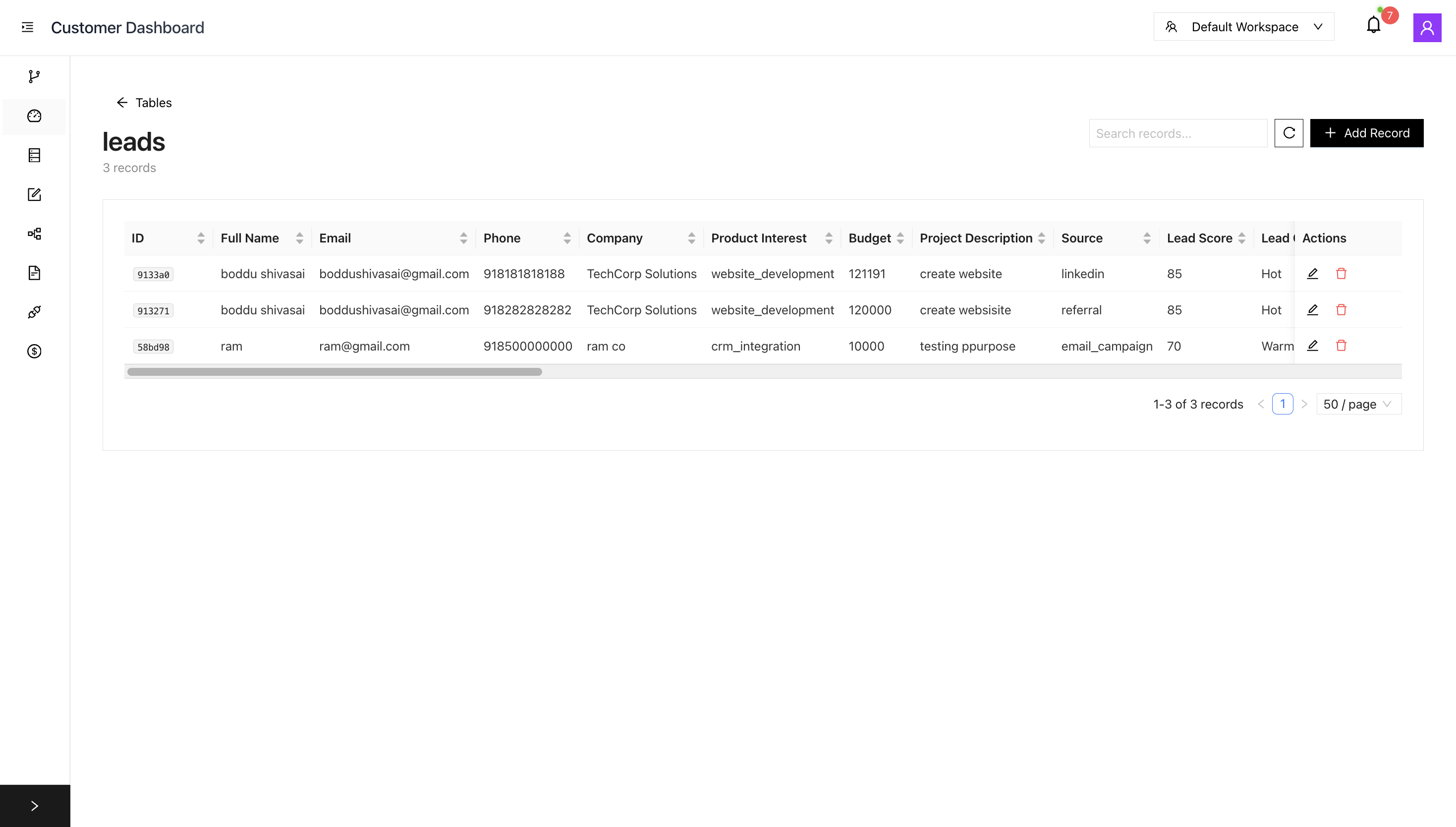Open the dollar billing sidebar icon
1456x827 pixels.
pyautogui.click(x=34, y=351)
